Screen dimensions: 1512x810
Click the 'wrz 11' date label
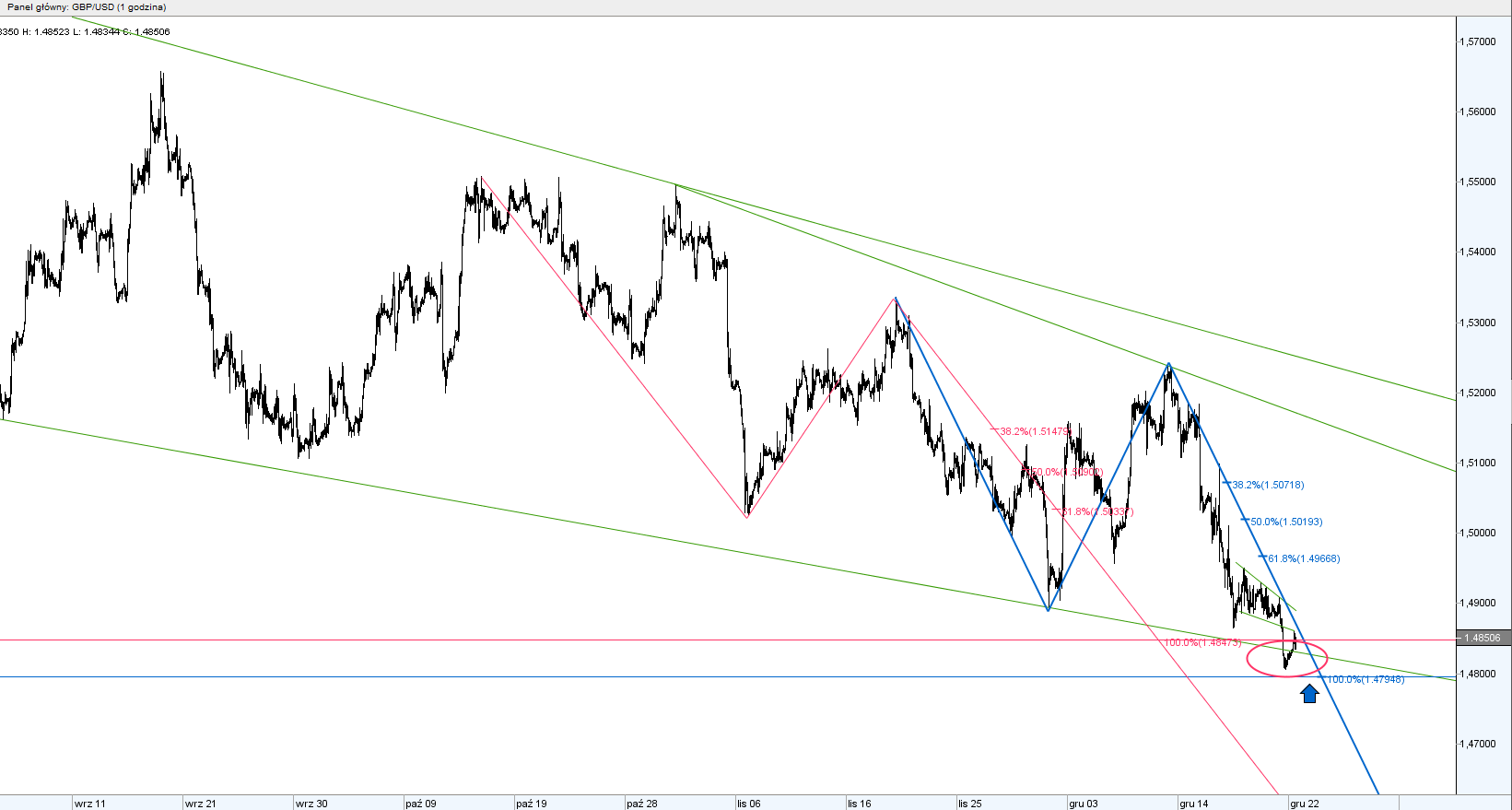(90, 804)
